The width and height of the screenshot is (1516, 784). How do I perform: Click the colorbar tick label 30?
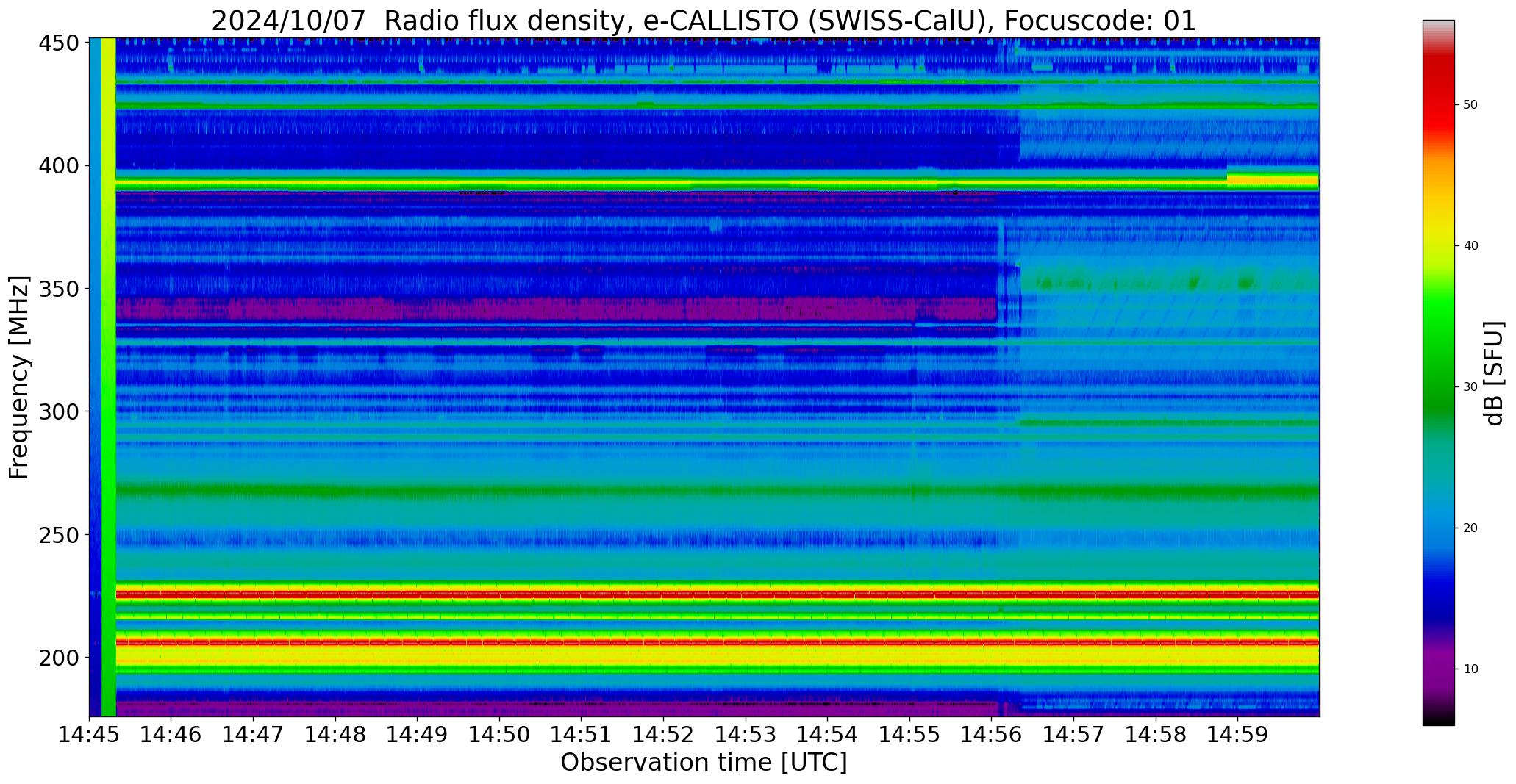point(1470,387)
